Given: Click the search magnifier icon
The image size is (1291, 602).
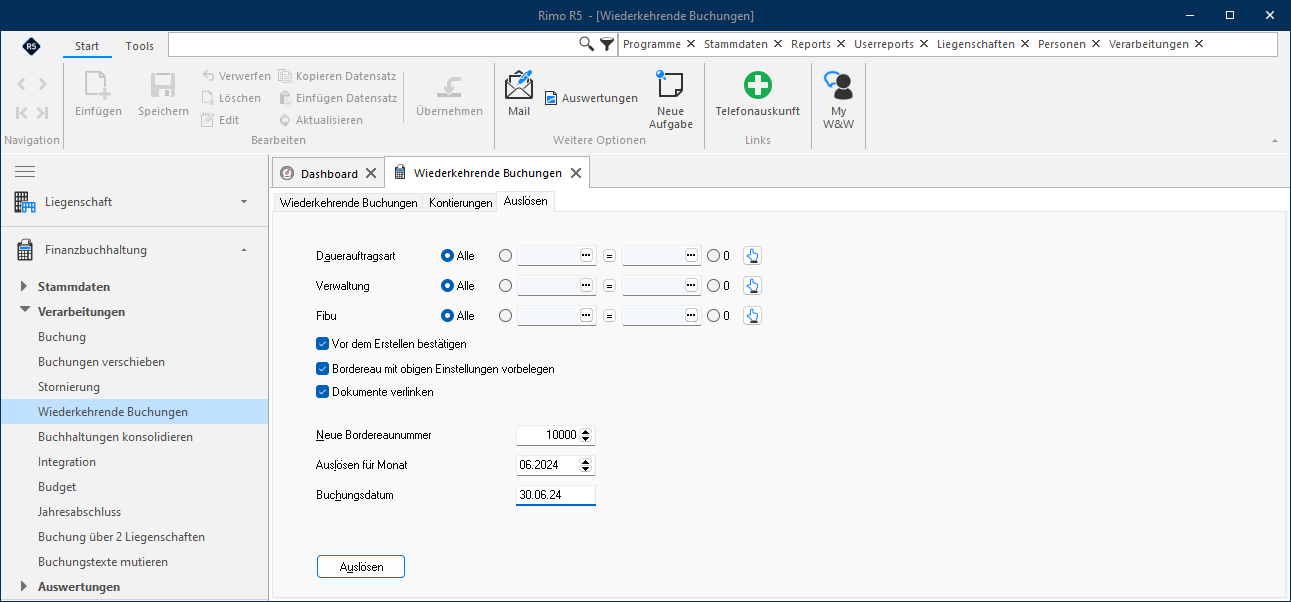Looking at the screenshot, I should click(x=587, y=44).
